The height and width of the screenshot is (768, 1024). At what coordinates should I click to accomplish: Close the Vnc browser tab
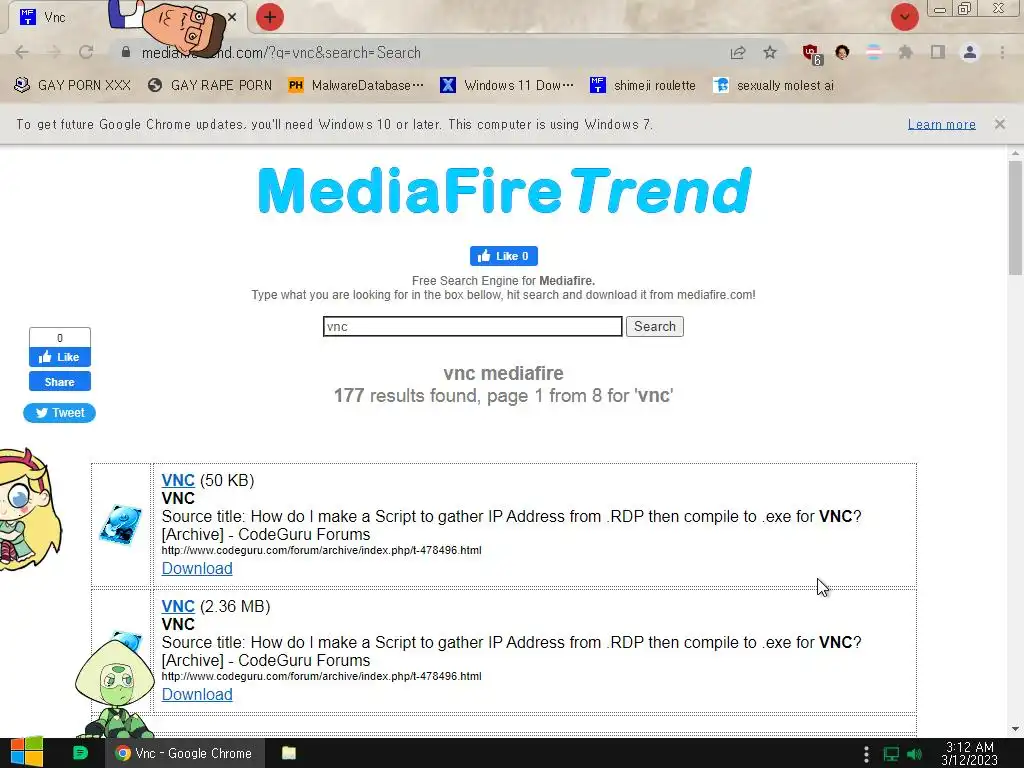click(x=232, y=17)
